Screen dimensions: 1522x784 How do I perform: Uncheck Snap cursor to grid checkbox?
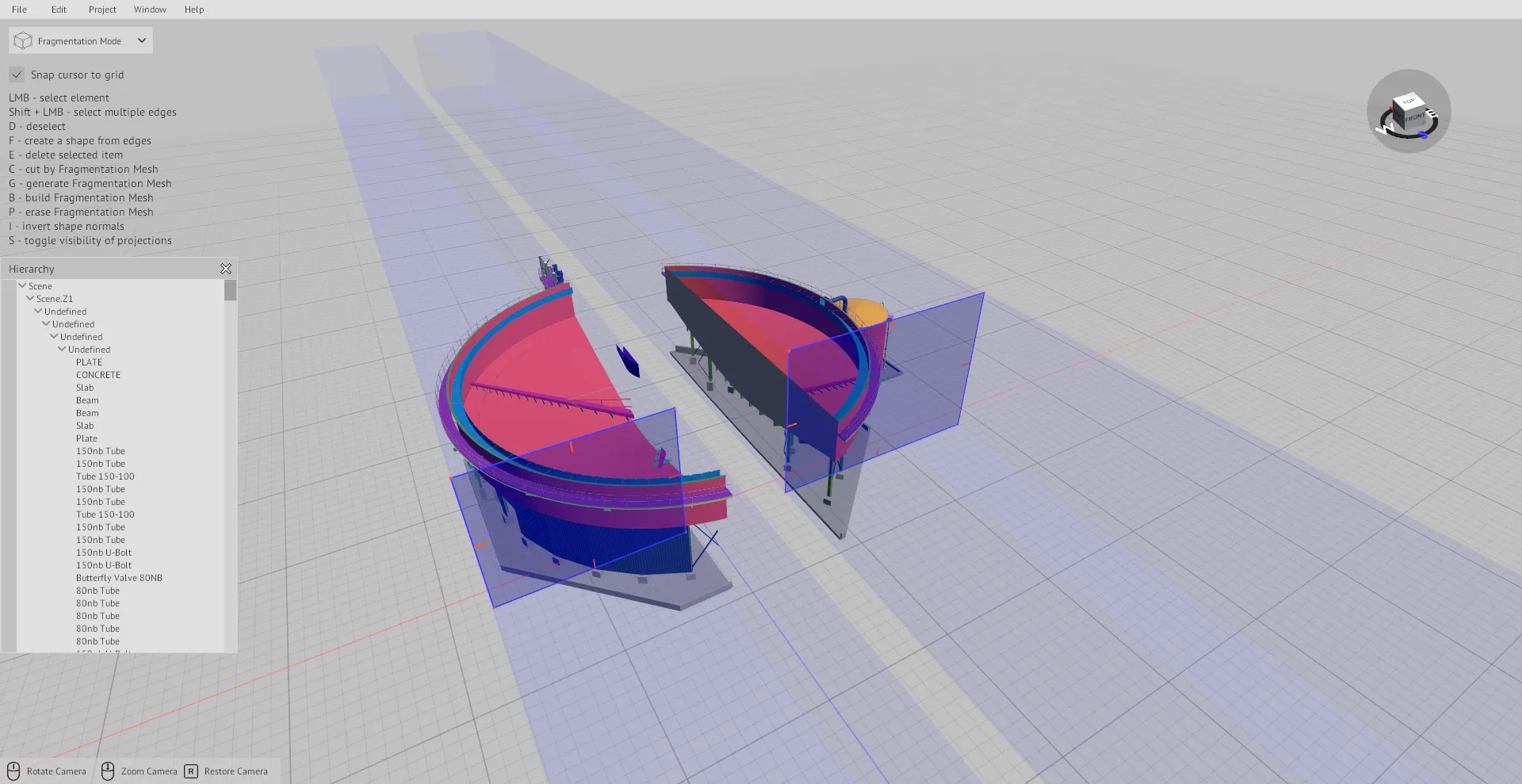(x=17, y=75)
